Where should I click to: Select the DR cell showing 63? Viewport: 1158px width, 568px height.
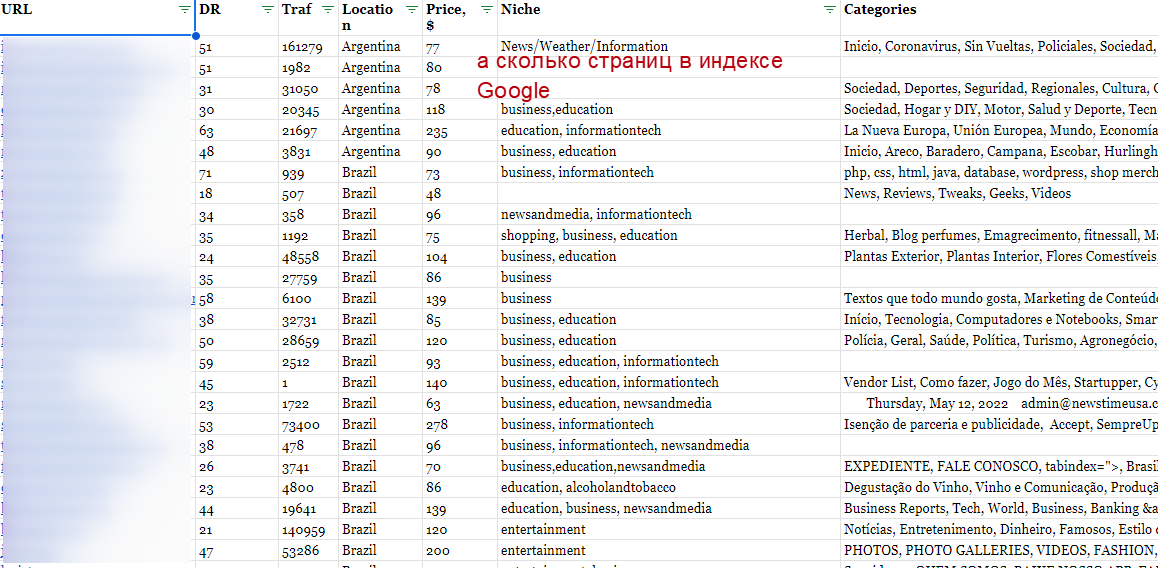(x=237, y=131)
